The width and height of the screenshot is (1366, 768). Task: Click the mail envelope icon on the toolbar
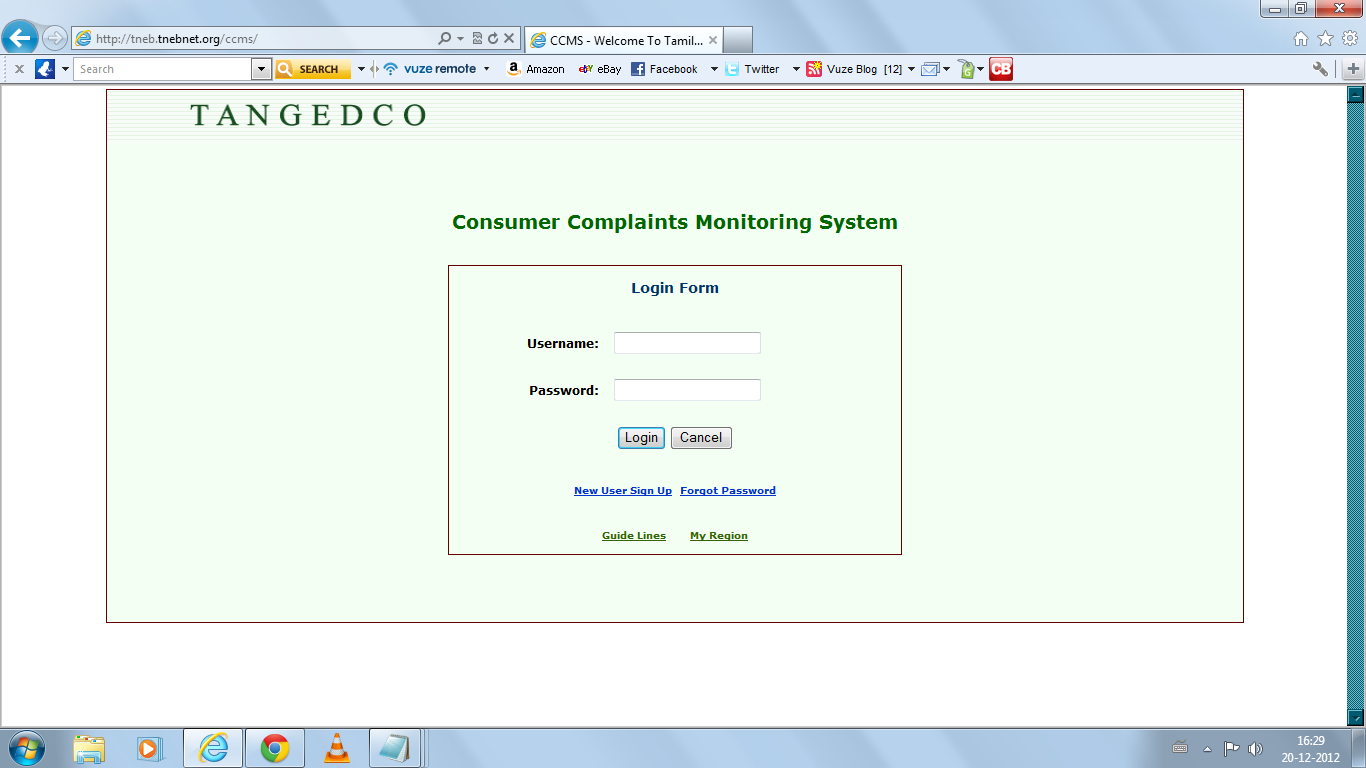(929, 69)
